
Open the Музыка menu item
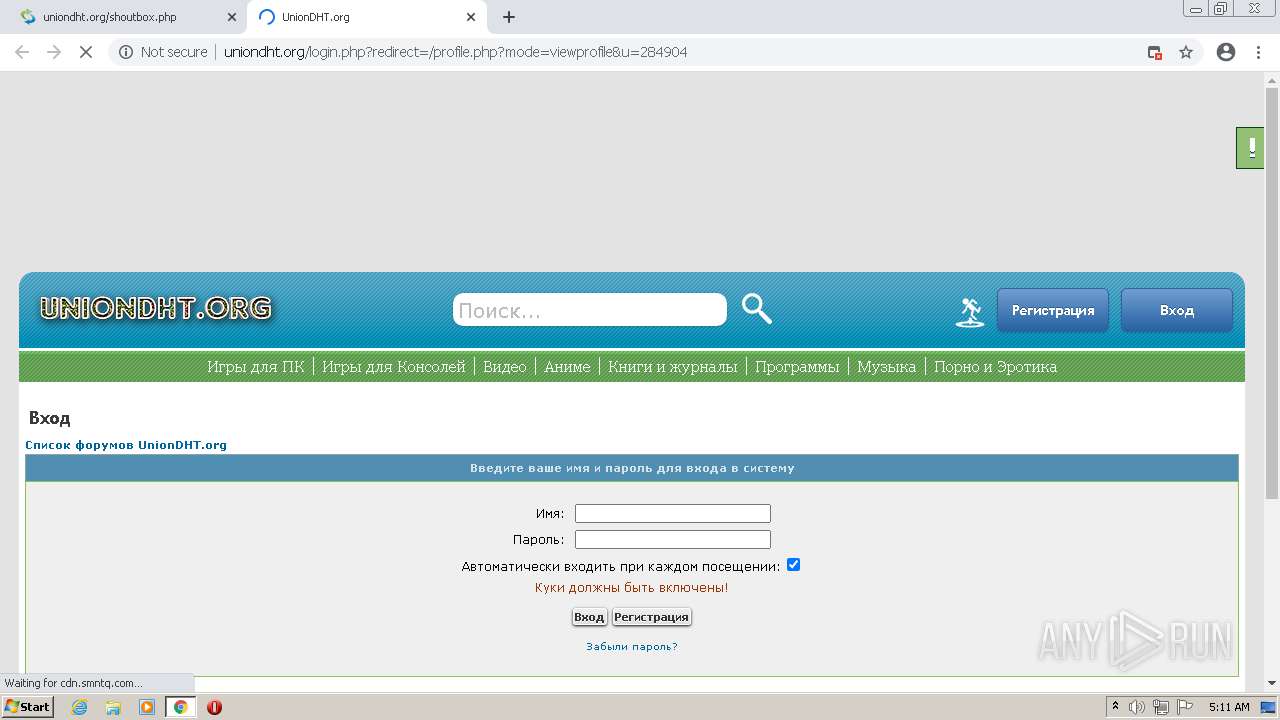pos(886,366)
